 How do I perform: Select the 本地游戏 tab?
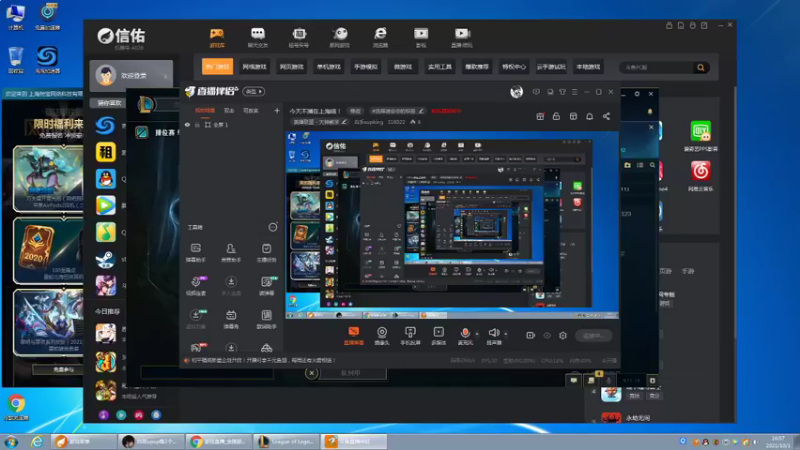tap(588, 67)
